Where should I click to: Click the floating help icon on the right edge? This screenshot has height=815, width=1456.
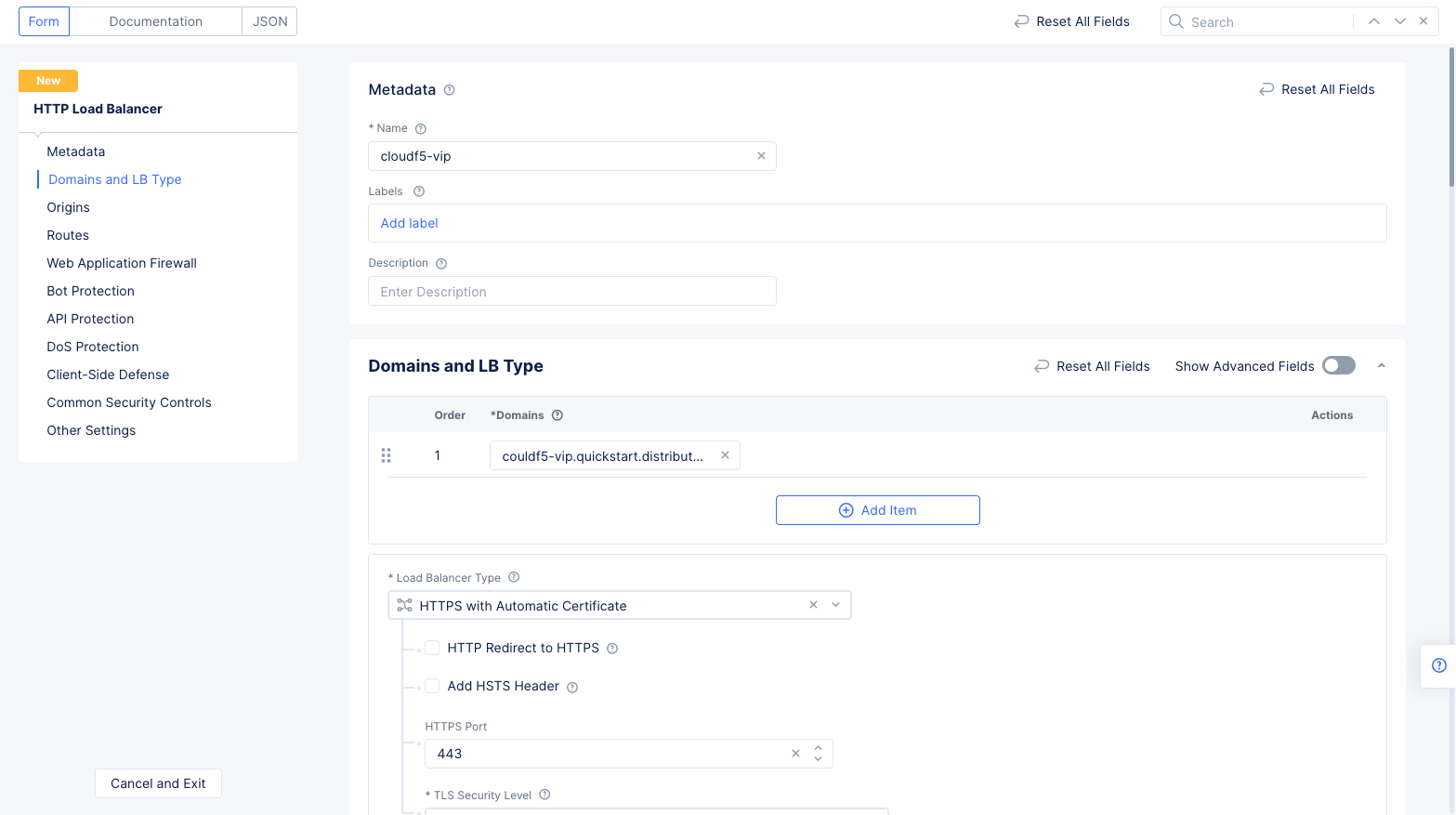click(x=1440, y=665)
